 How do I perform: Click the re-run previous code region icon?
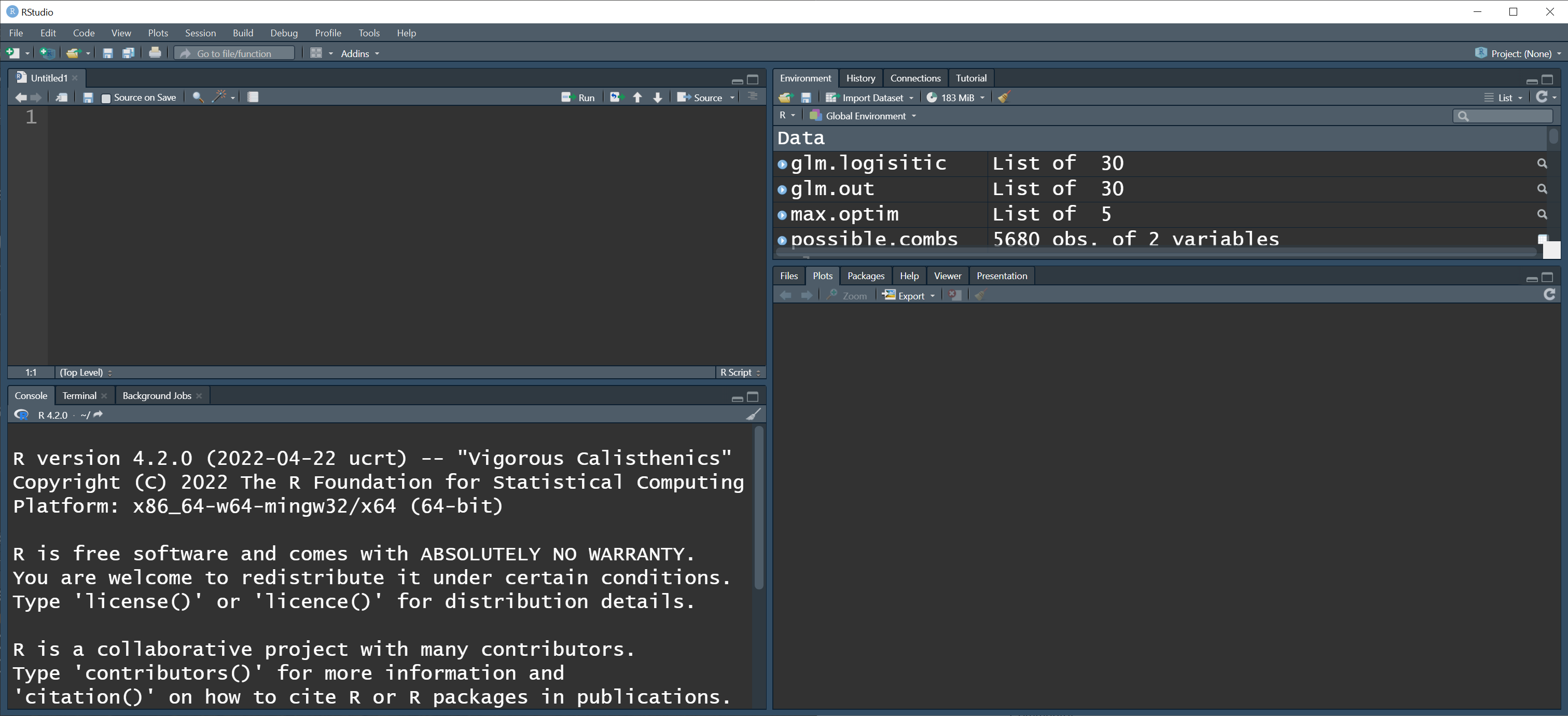(x=617, y=98)
